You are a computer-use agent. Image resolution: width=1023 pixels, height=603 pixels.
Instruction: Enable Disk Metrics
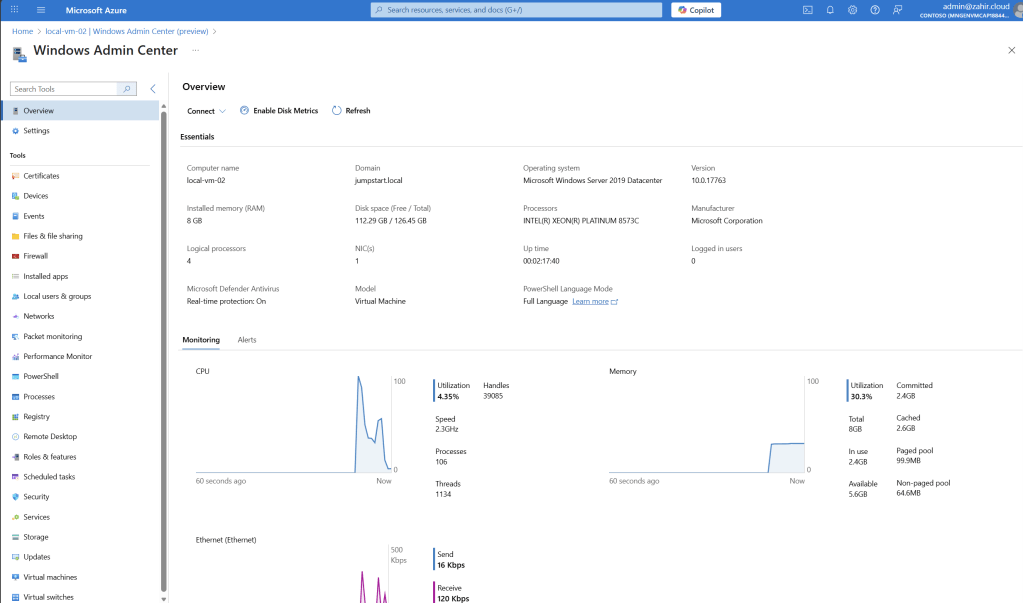(x=279, y=111)
